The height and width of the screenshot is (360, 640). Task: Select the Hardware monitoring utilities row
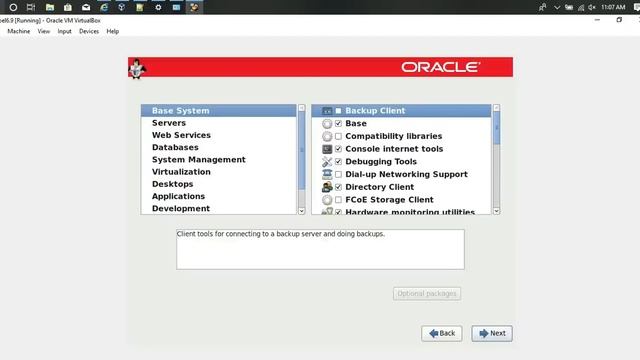(401, 211)
